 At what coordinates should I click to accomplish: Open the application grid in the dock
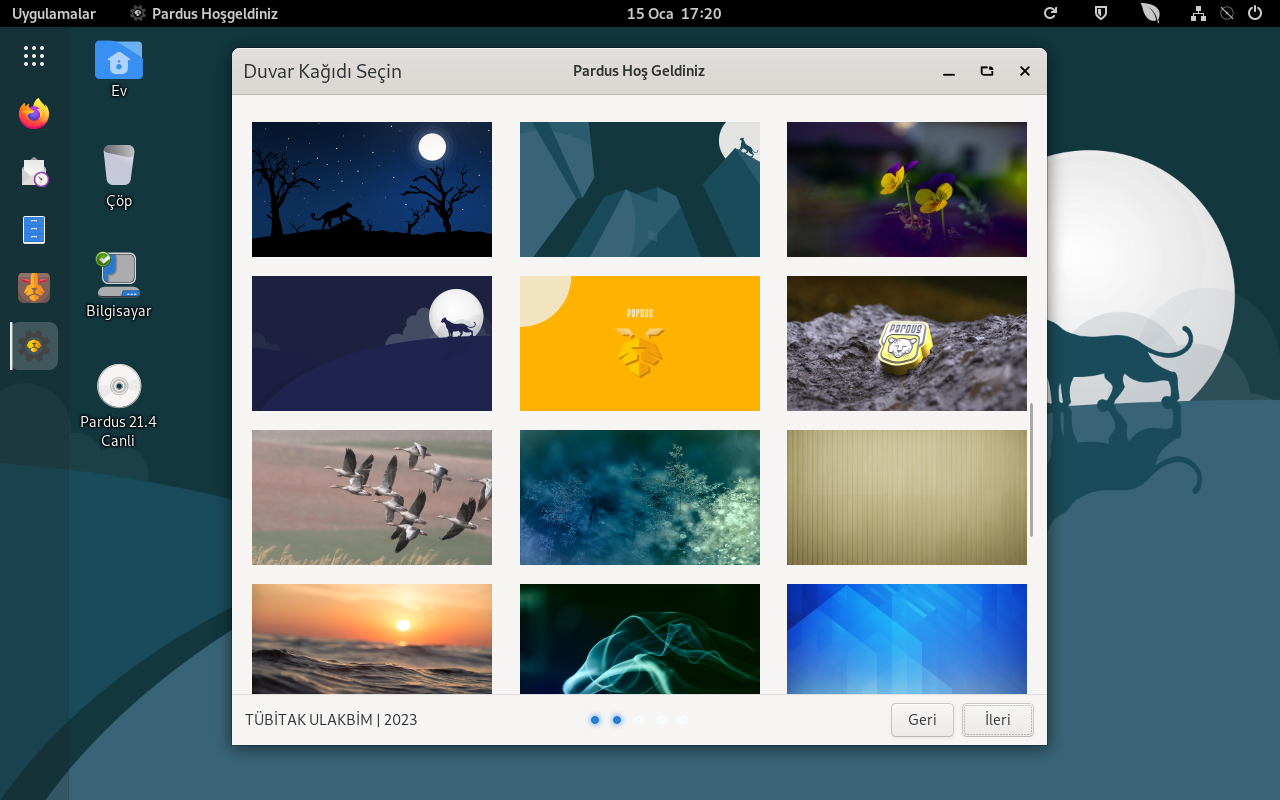point(34,56)
